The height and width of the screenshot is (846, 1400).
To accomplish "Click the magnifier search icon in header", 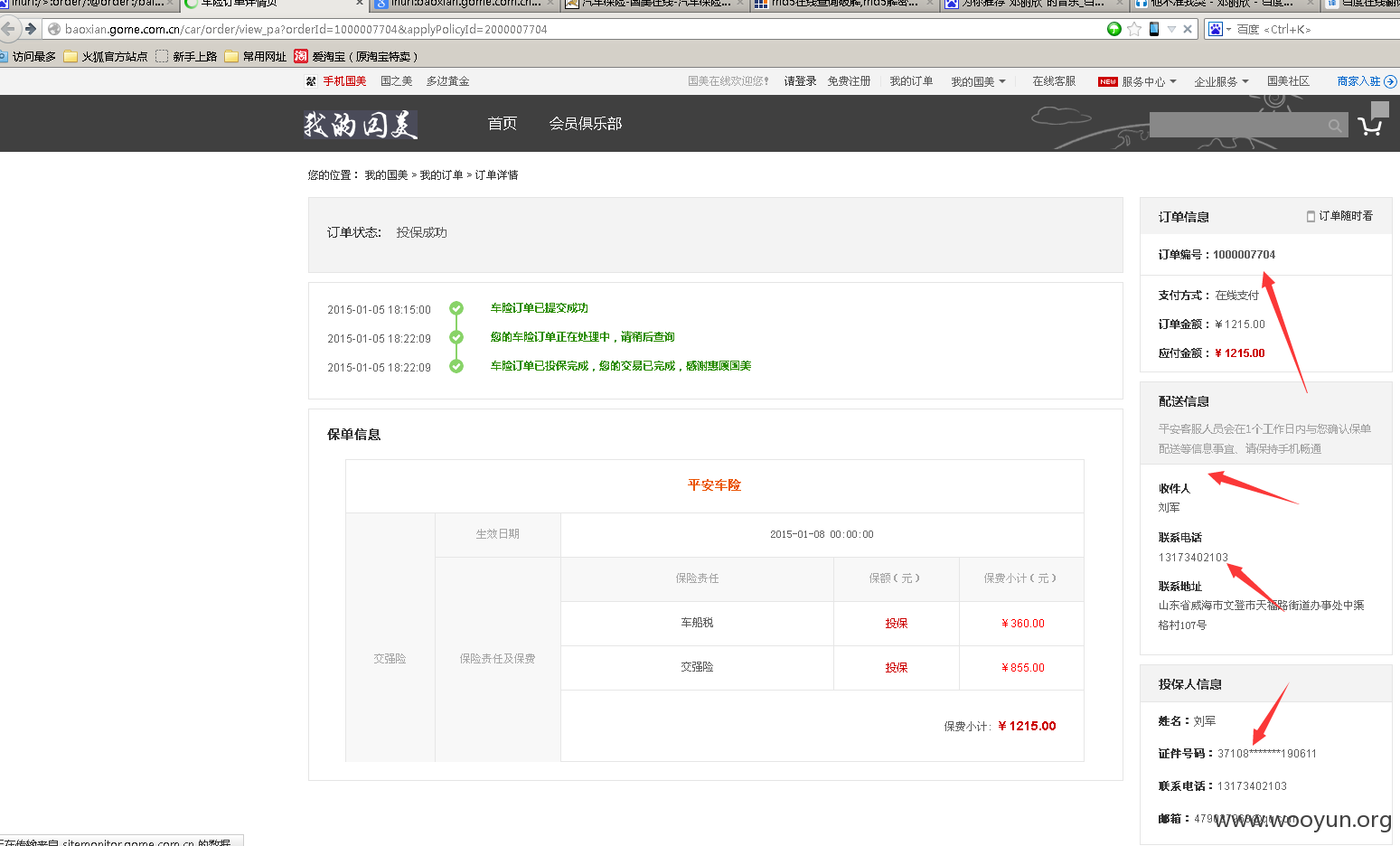I will tap(1335, 126).
